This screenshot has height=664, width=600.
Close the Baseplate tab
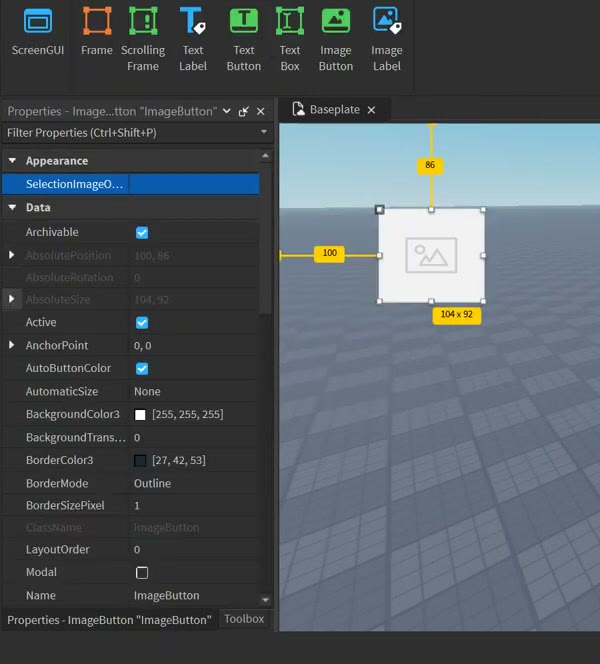pos(371,110)
